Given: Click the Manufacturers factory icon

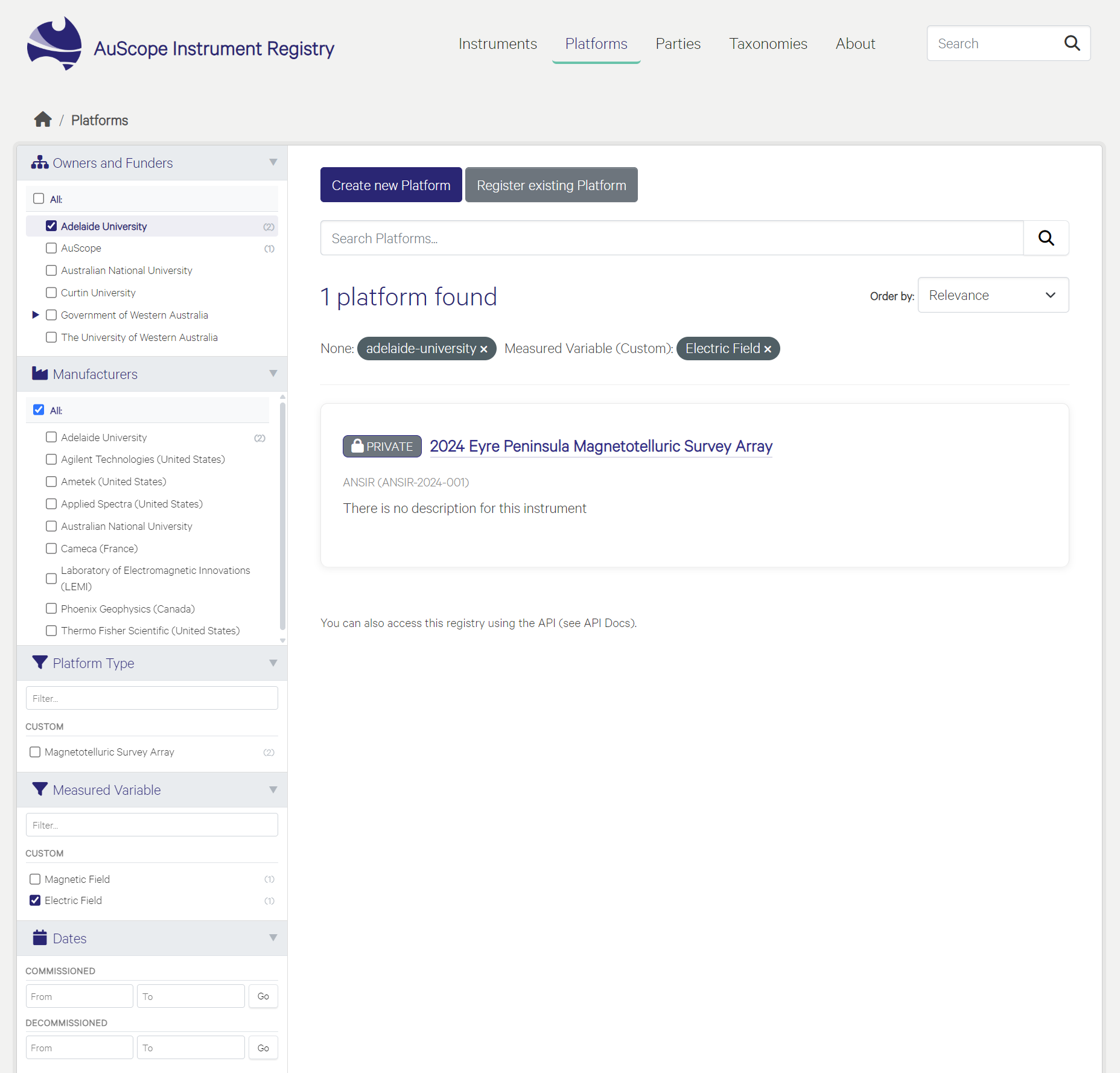Looking at the screenshot, I should pyautogui.click(x=40, y=374).
